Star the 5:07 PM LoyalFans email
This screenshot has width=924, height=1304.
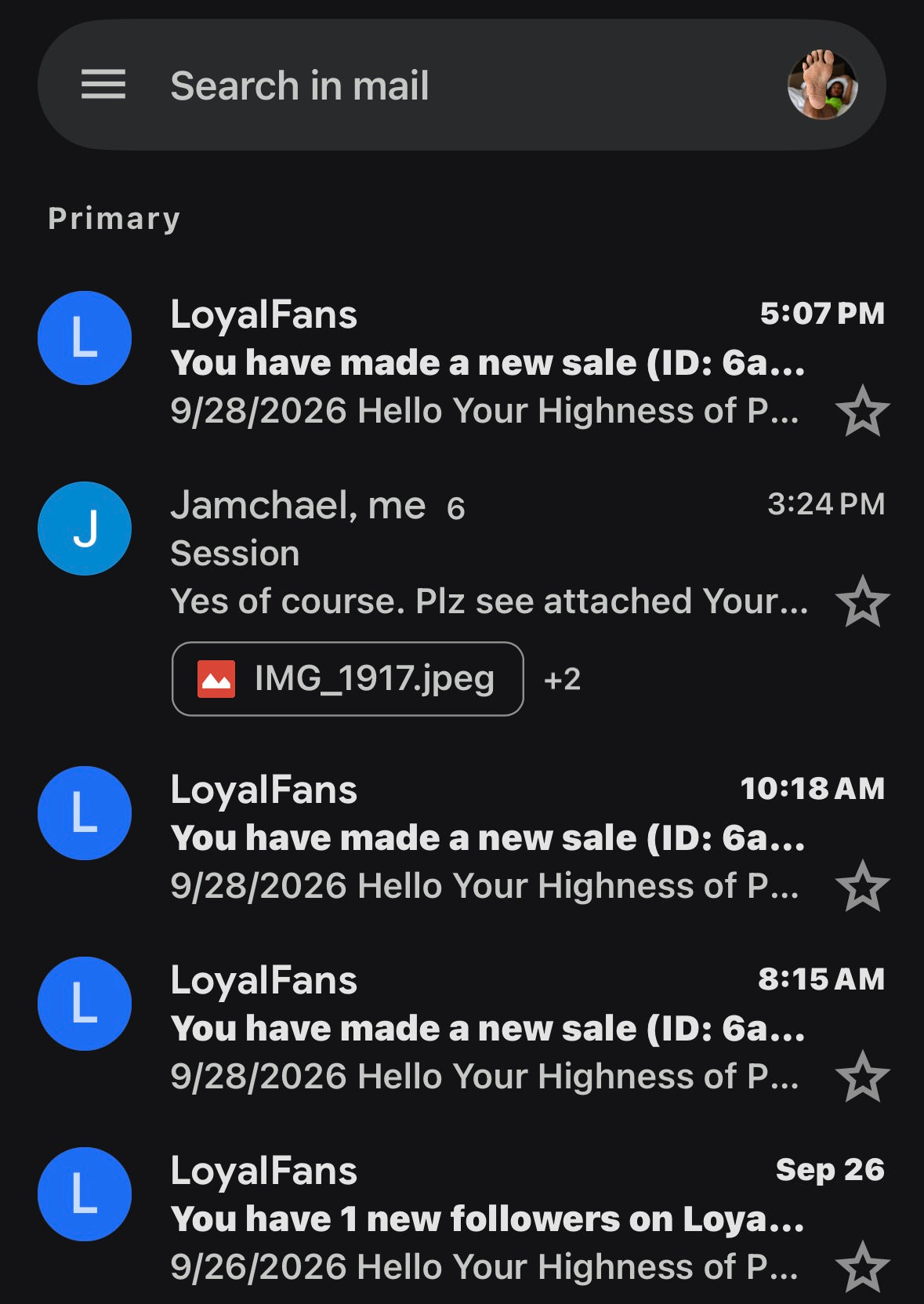(863, 411)
